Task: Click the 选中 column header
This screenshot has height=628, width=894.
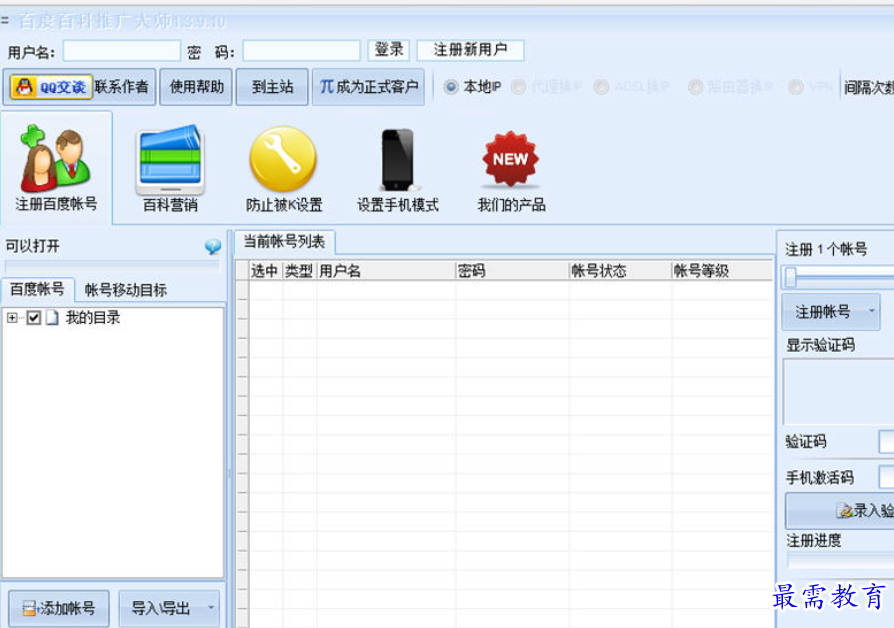Action: 265,271
